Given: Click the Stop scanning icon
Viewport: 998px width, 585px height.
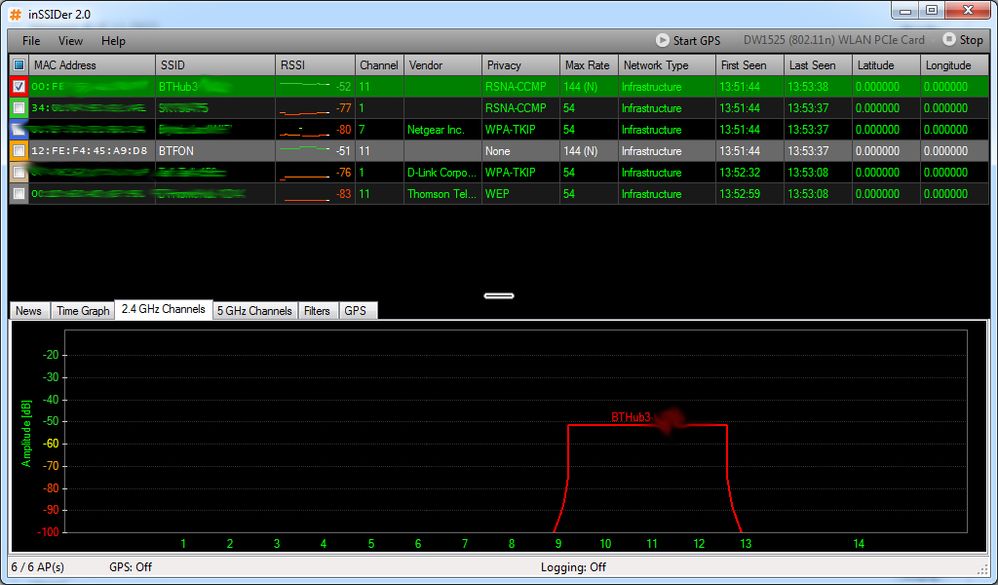Looking at the screenshot, I should (949, 39).
